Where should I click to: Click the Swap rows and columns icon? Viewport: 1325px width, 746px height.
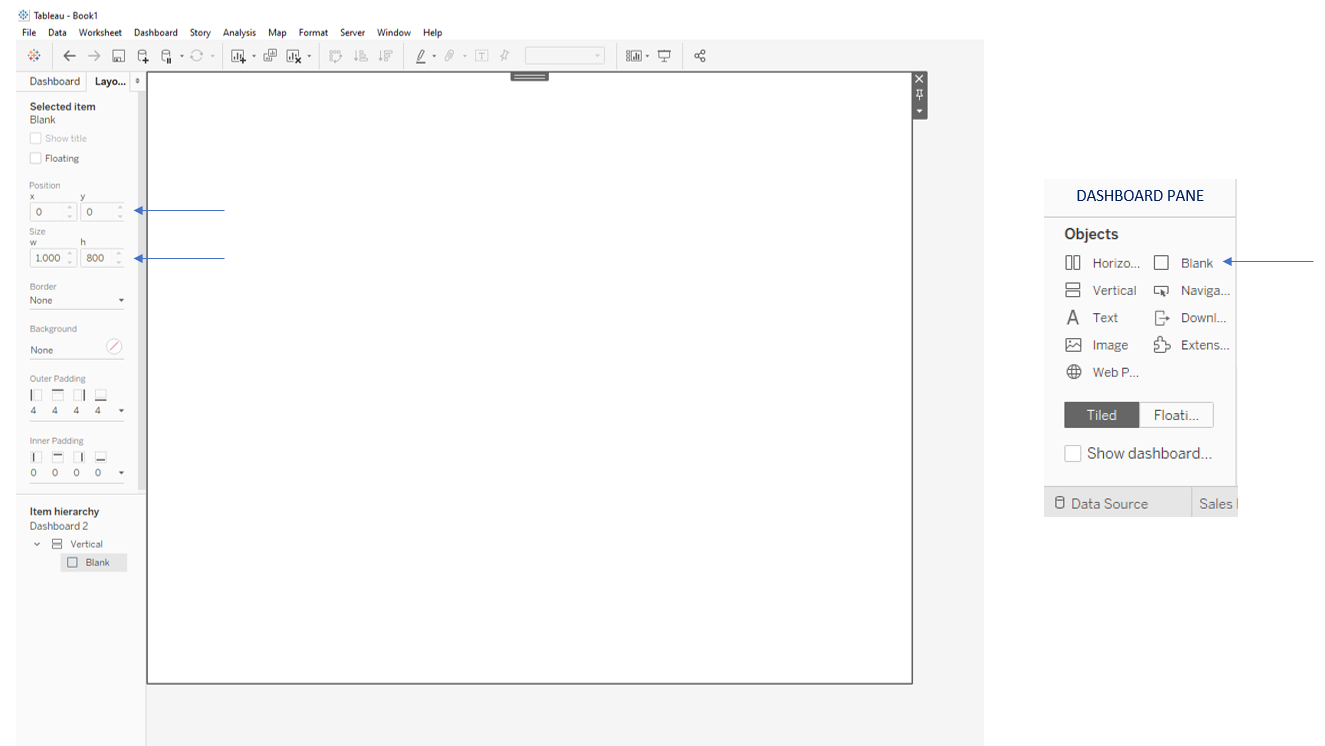coord(336,56)
